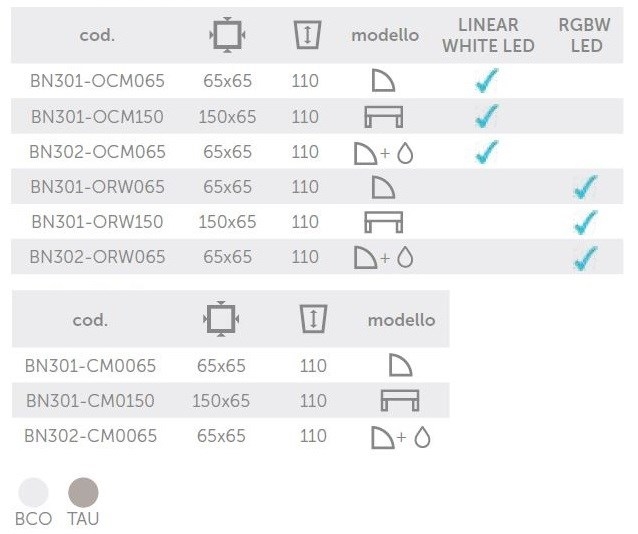
Task: Click the dimensions square icon in bottom table header
Action: click(x=221, y=319)
